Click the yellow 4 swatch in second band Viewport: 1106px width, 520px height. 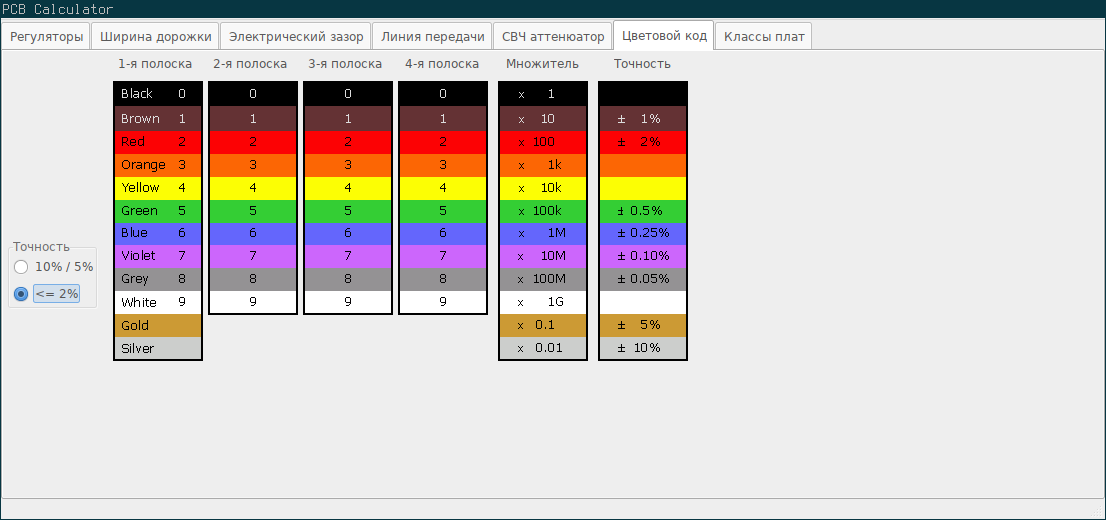pos(253,188)
